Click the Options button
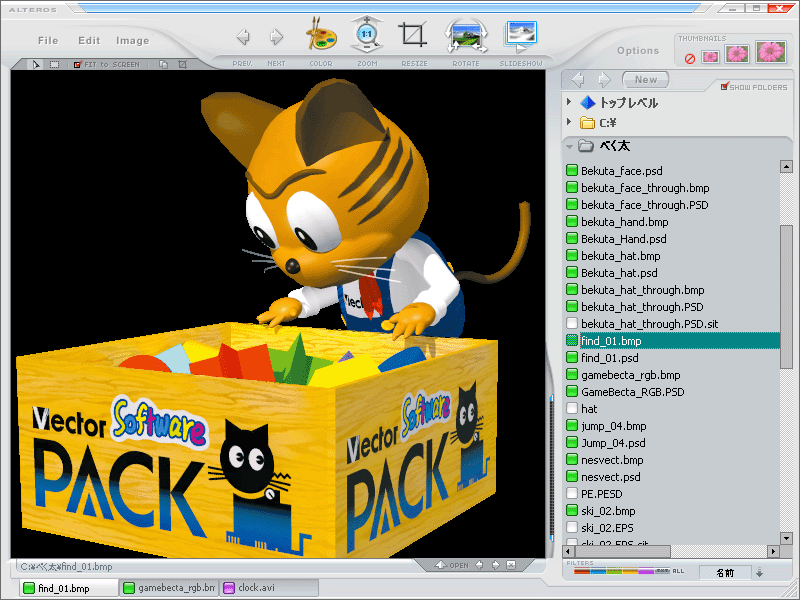Screen dimensions: 800x600 [638, 51]
